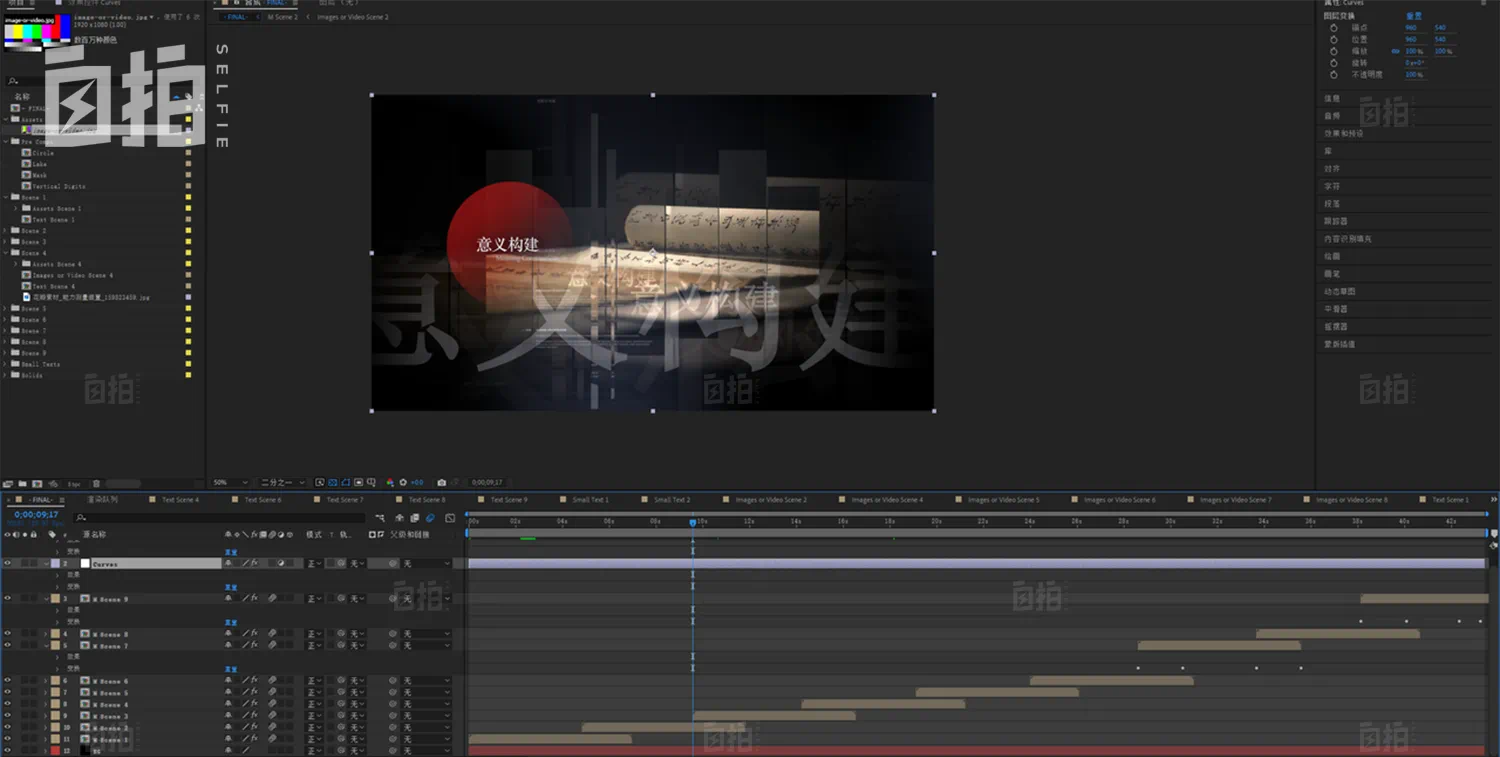This screenshot has width=1500, height=757.
Task: Switch to Text Scene 4 timeline tab
Action: (x=180, y=500)
